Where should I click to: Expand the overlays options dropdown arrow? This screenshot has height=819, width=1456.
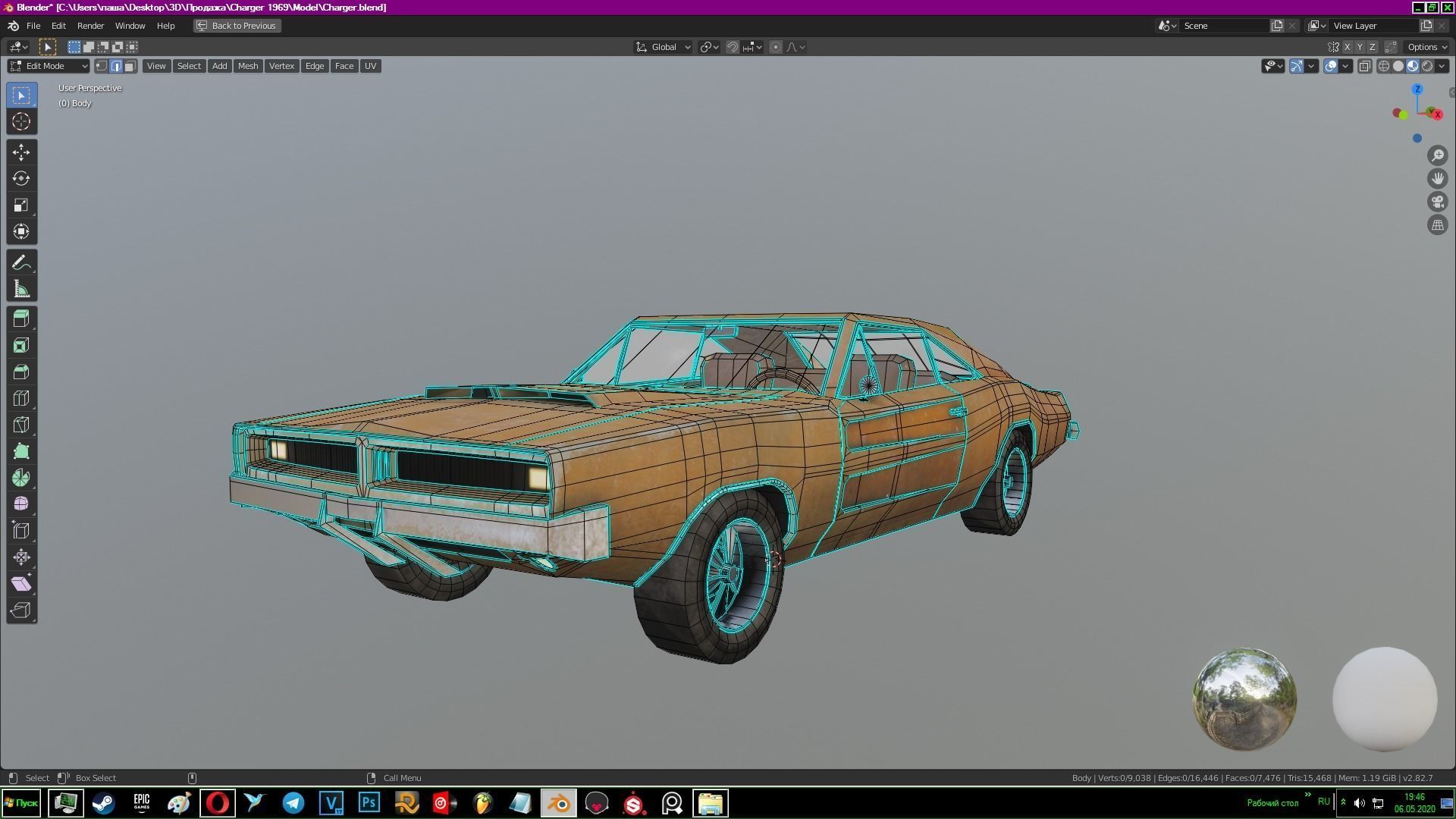click(x=1345, y=66)
